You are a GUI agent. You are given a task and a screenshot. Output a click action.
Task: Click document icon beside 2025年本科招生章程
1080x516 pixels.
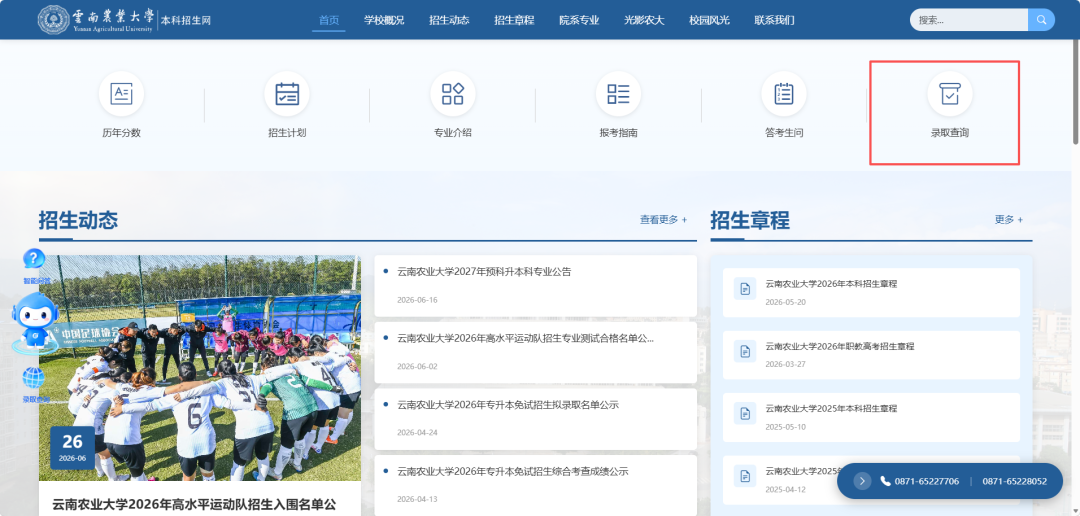coord(745,413)
